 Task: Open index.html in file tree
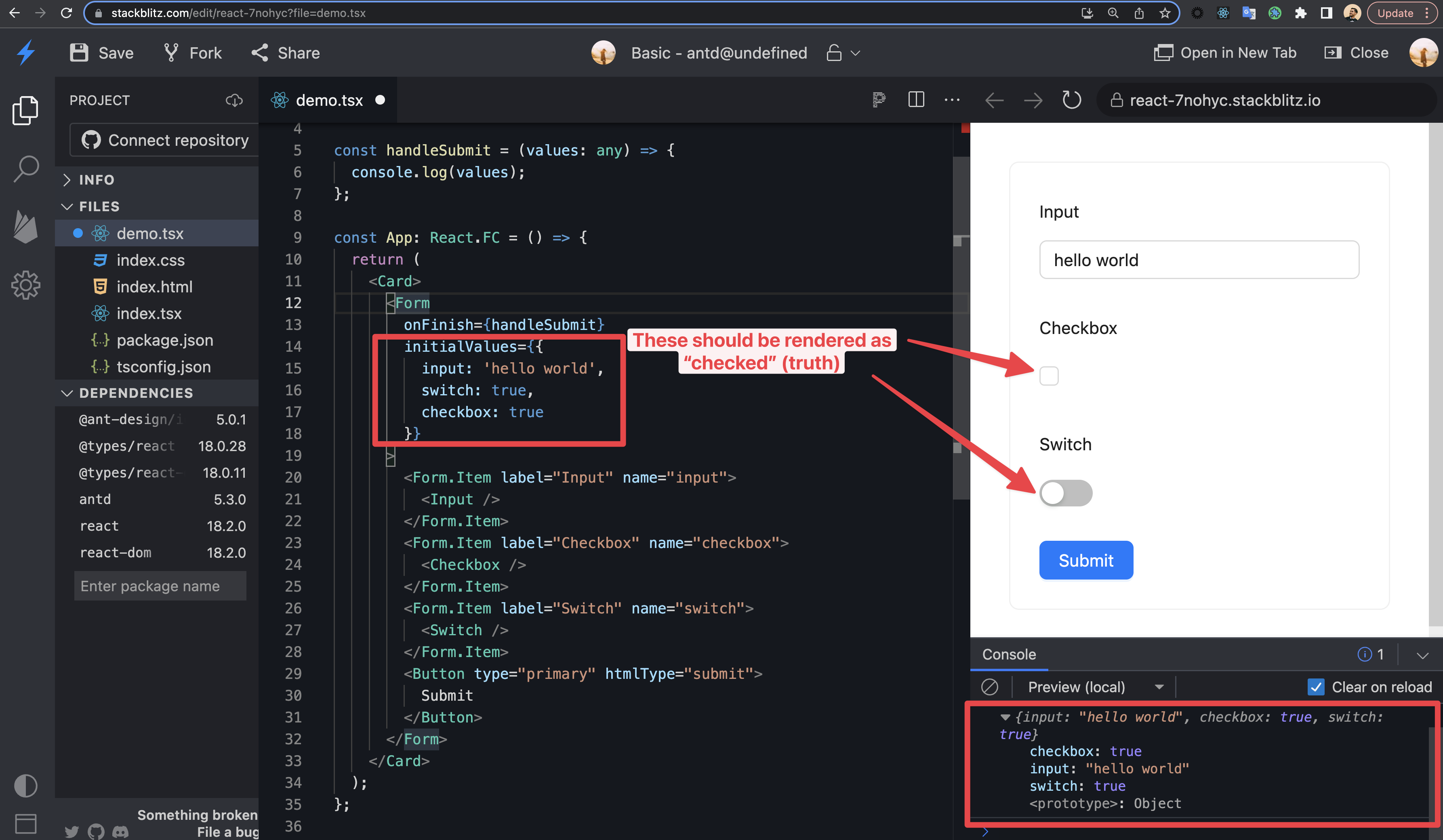pyautogui.click(x=156, y=286)
